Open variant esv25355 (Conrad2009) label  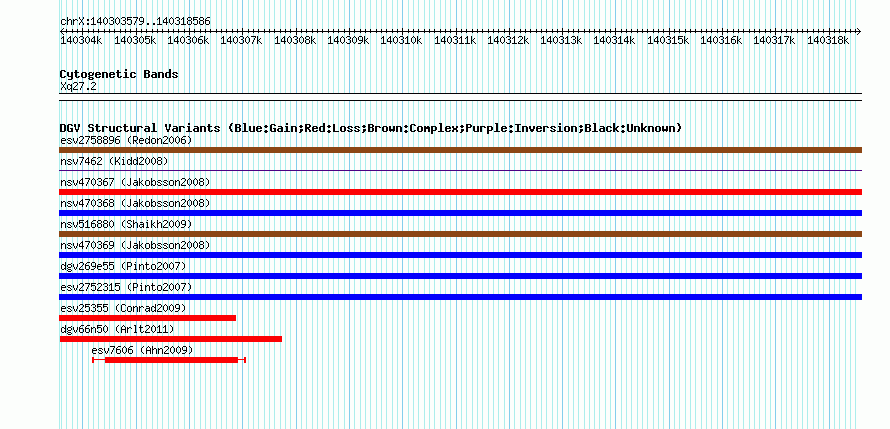click(123, 308)
